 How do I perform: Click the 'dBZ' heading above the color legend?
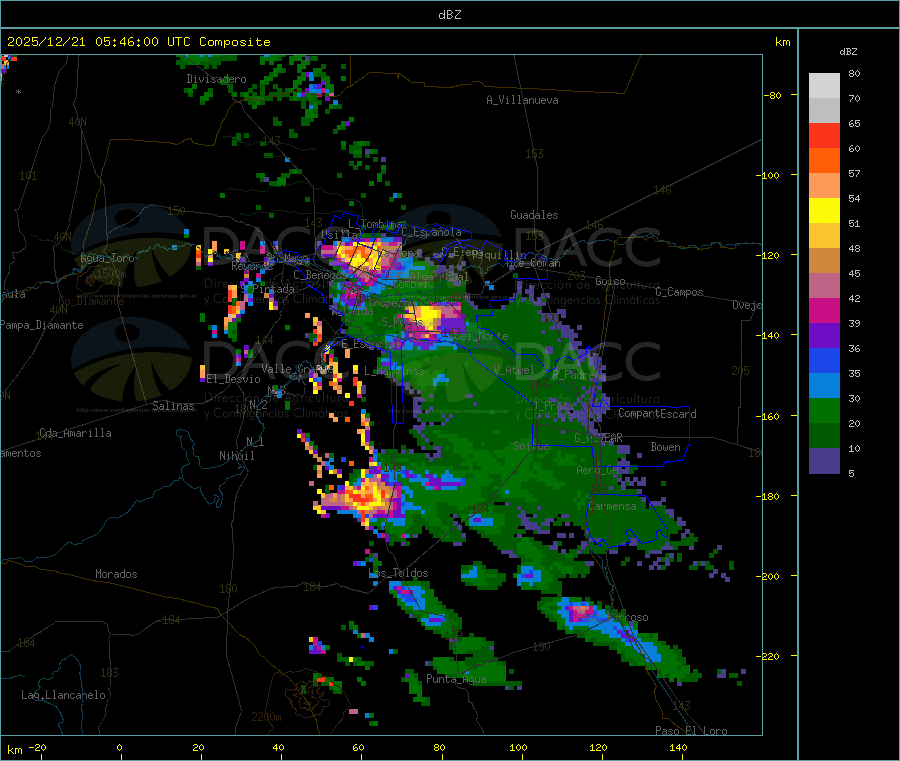[848, 52]
